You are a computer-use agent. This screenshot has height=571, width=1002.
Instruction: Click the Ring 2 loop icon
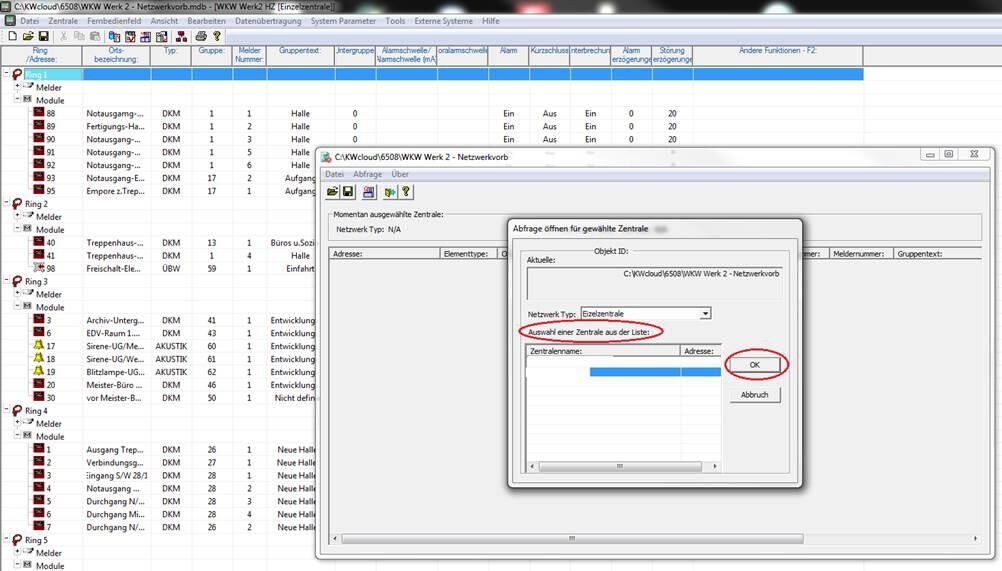17,204
